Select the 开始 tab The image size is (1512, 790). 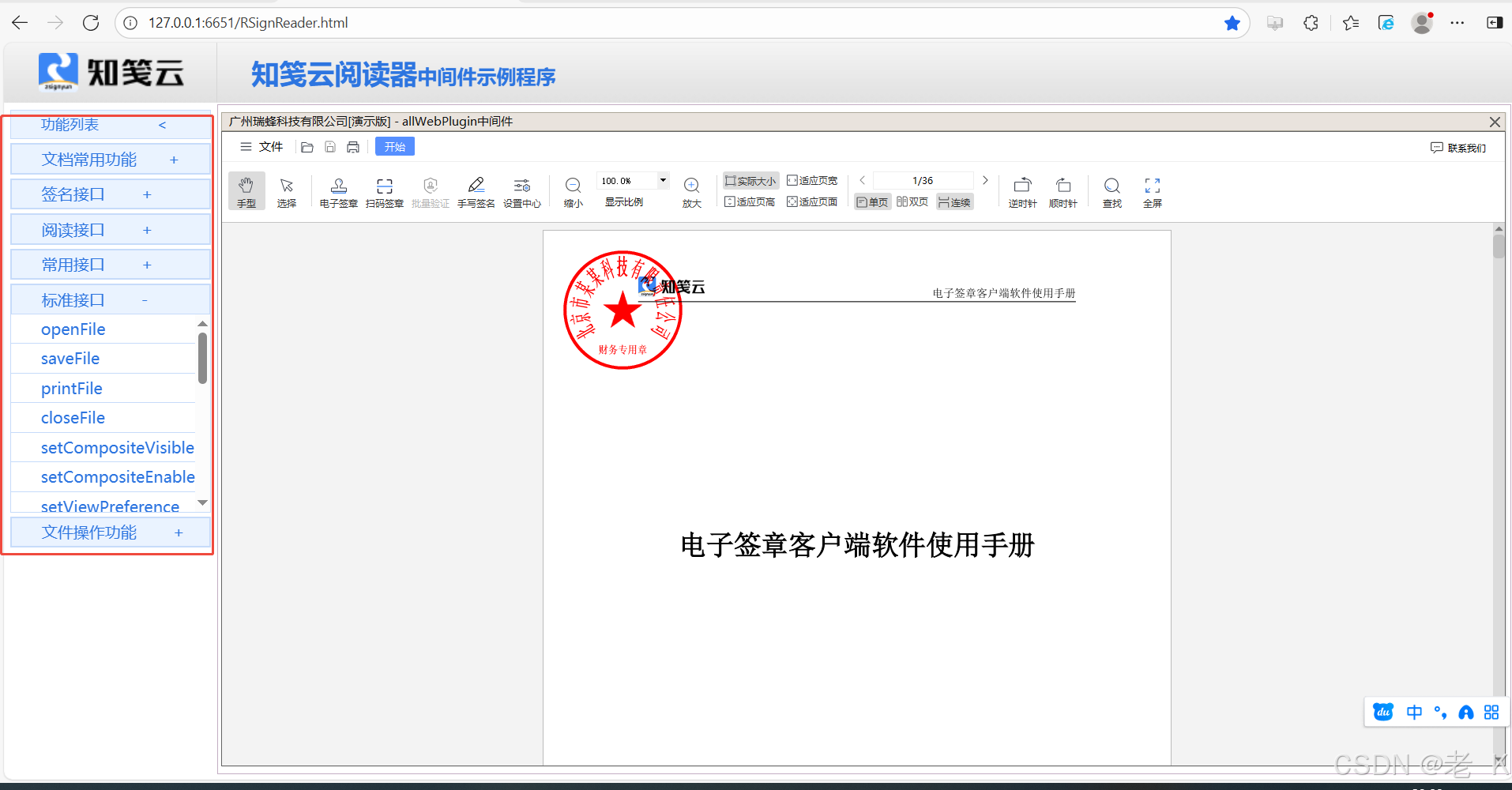click(394, 147)
